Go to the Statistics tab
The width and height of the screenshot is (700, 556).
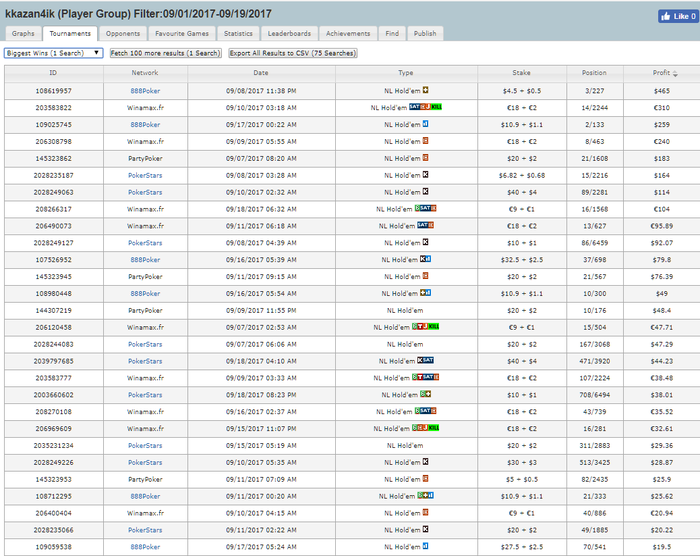click(x=238, y=33)
